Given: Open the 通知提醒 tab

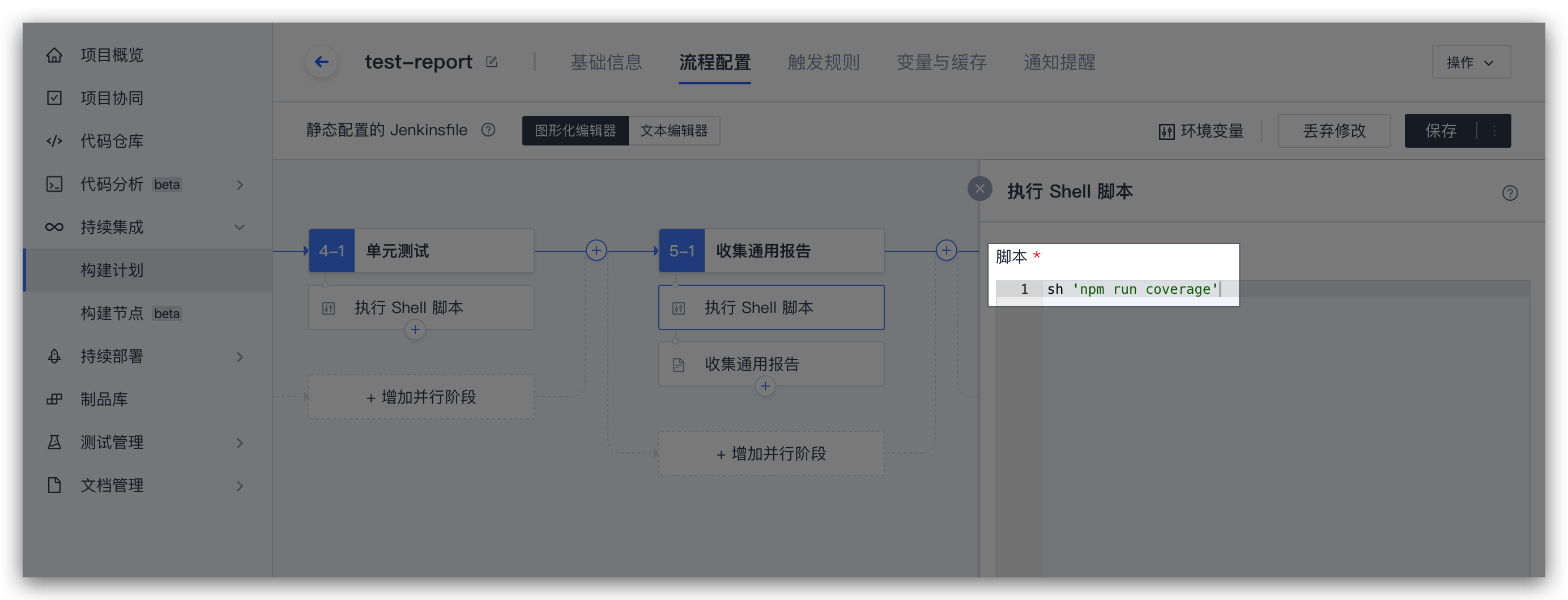Looking at the screenshot, I should coord(1059,62).
